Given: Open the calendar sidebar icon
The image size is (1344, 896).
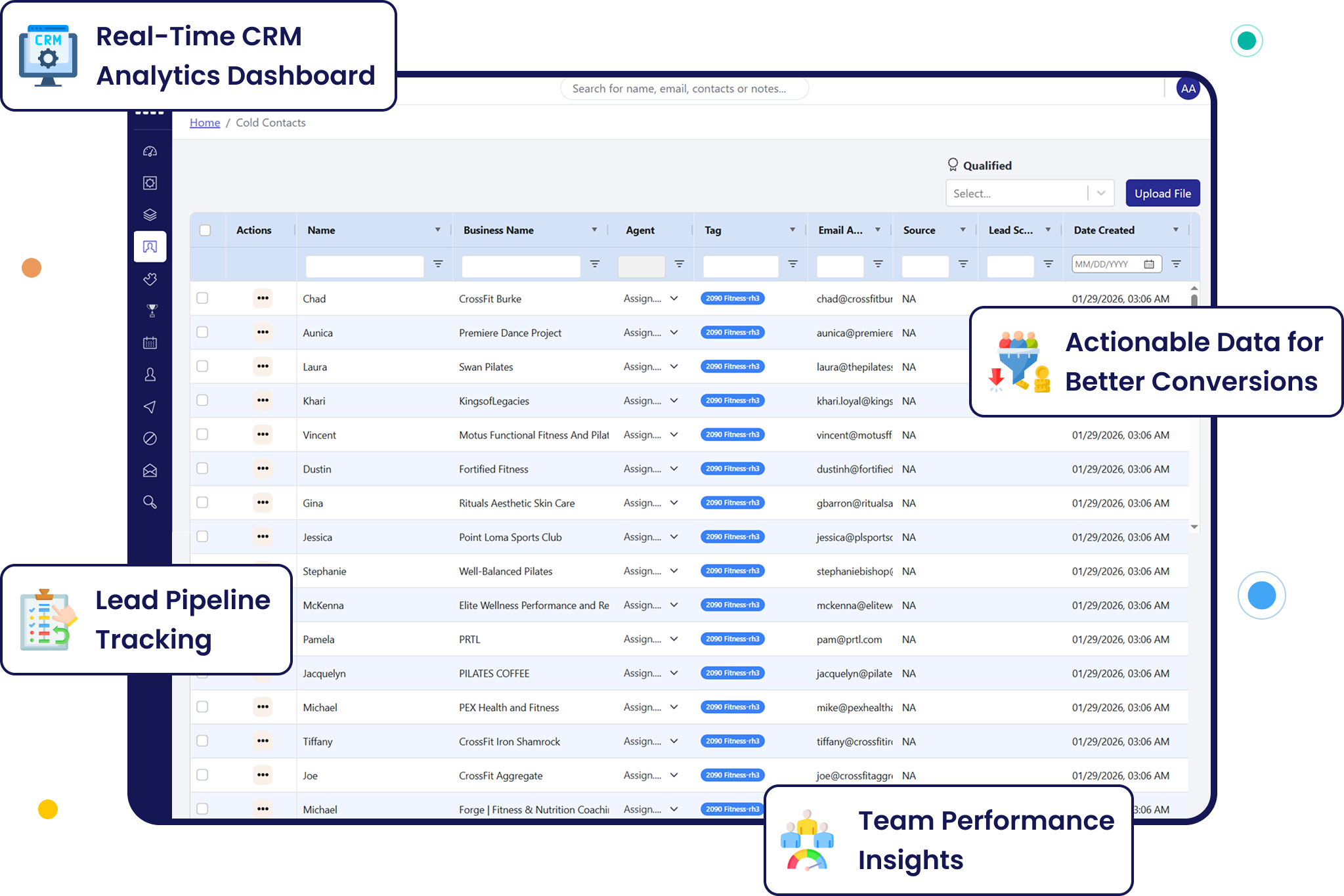Looking at the screenshot, I should pyautogui.click(x=150, y=343).
